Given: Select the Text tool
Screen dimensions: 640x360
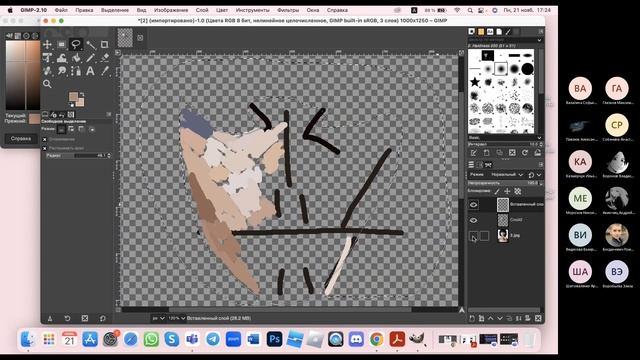Looking at the screenshot, I should (90, 71).
